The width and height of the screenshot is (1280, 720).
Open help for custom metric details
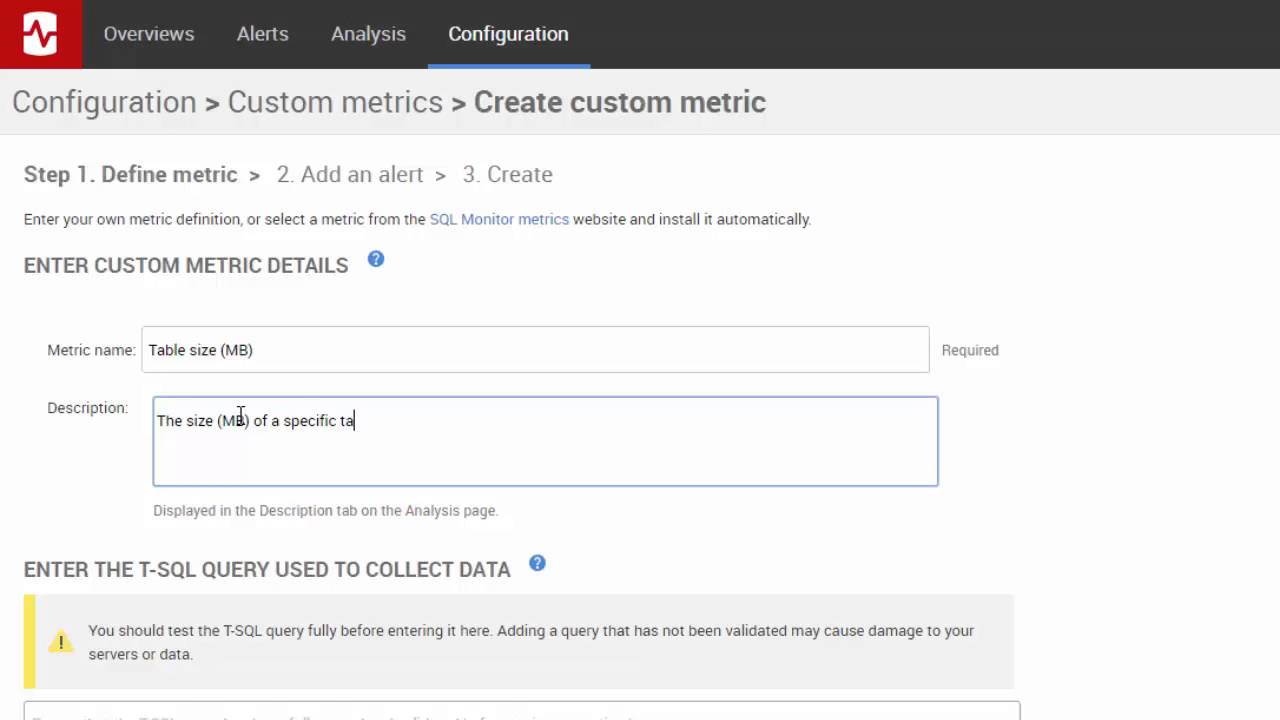coord(376,259)
